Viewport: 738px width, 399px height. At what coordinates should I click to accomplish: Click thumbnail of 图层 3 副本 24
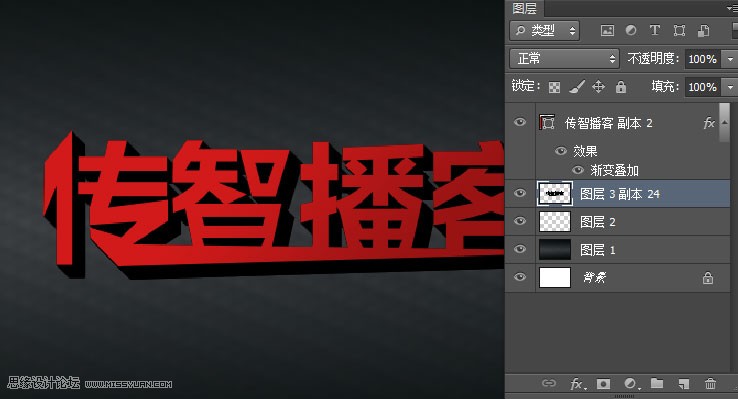[554, 193]
